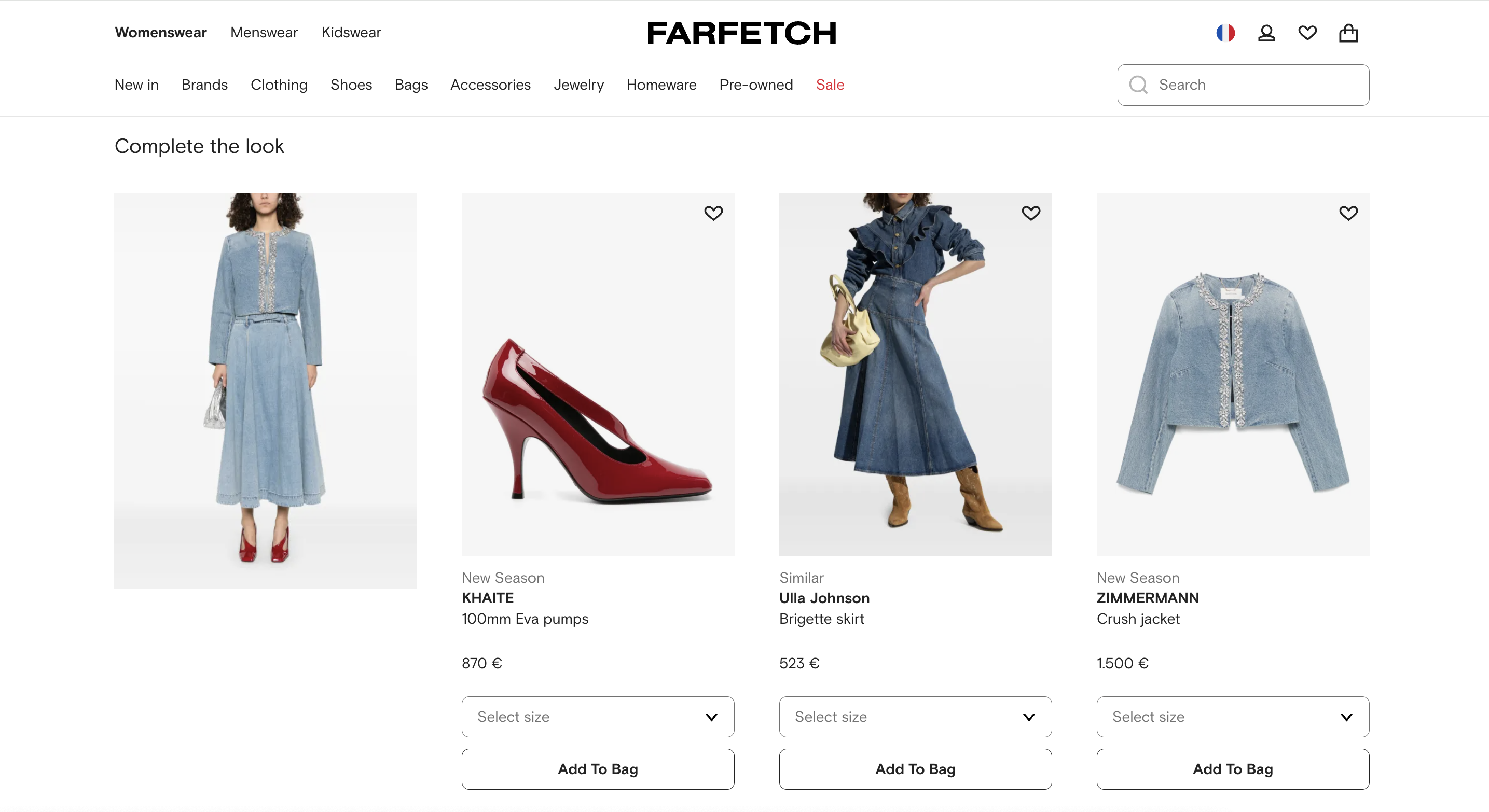Add ZIMMERMANN Crush jacket to bag
1489x812 pixels.
(1232, 769)
